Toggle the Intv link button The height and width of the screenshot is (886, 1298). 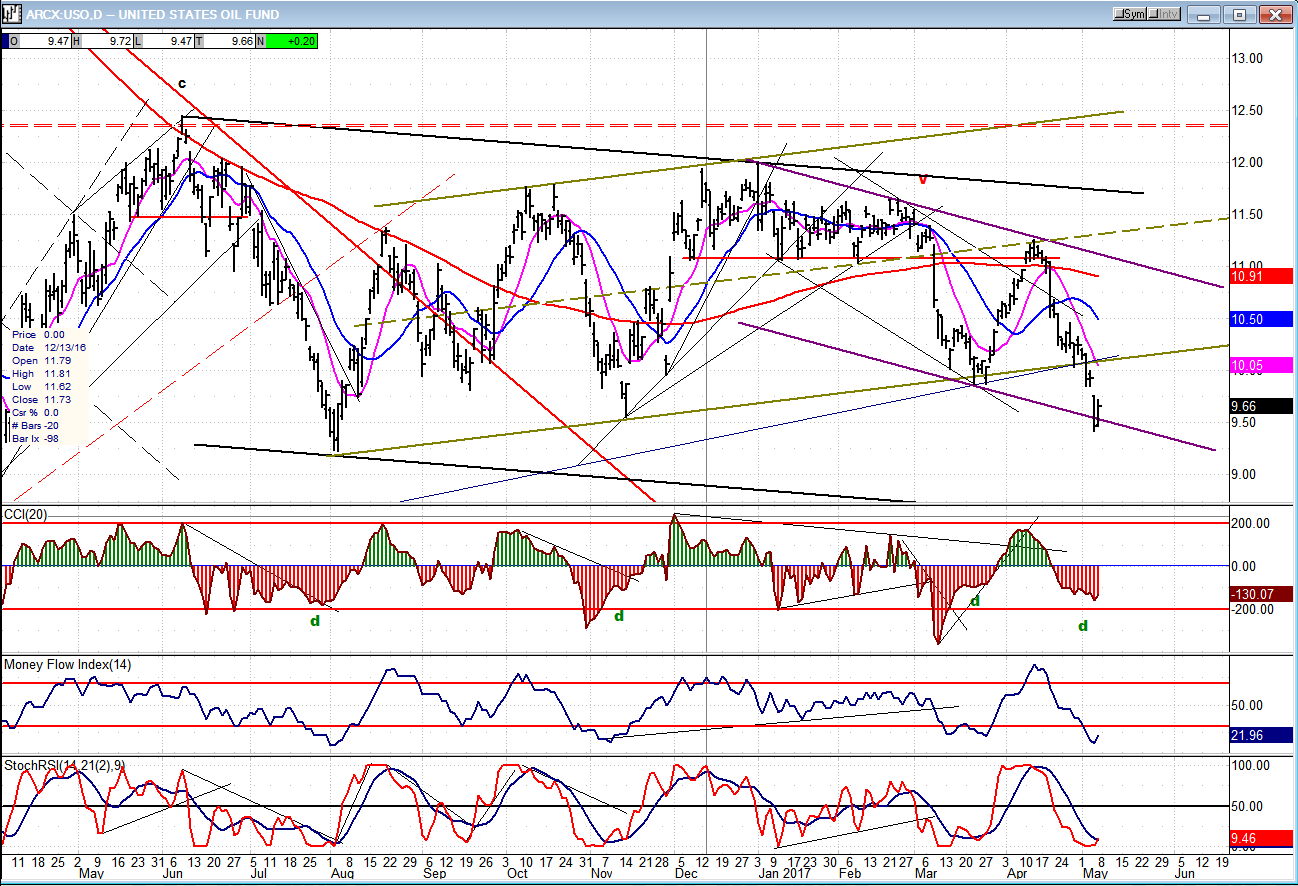1164,14
